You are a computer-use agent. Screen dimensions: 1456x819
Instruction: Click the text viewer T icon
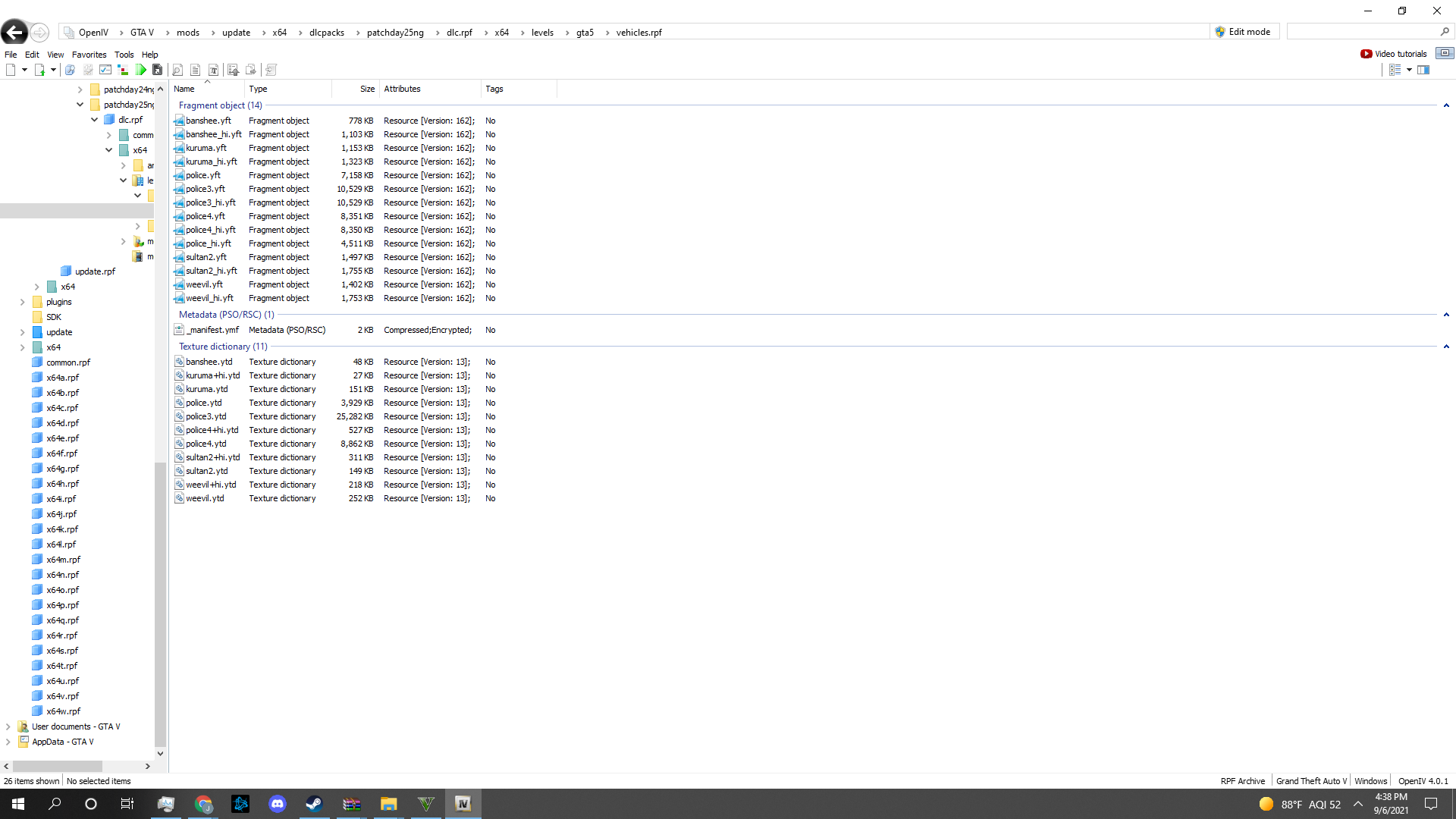(214, 70)
